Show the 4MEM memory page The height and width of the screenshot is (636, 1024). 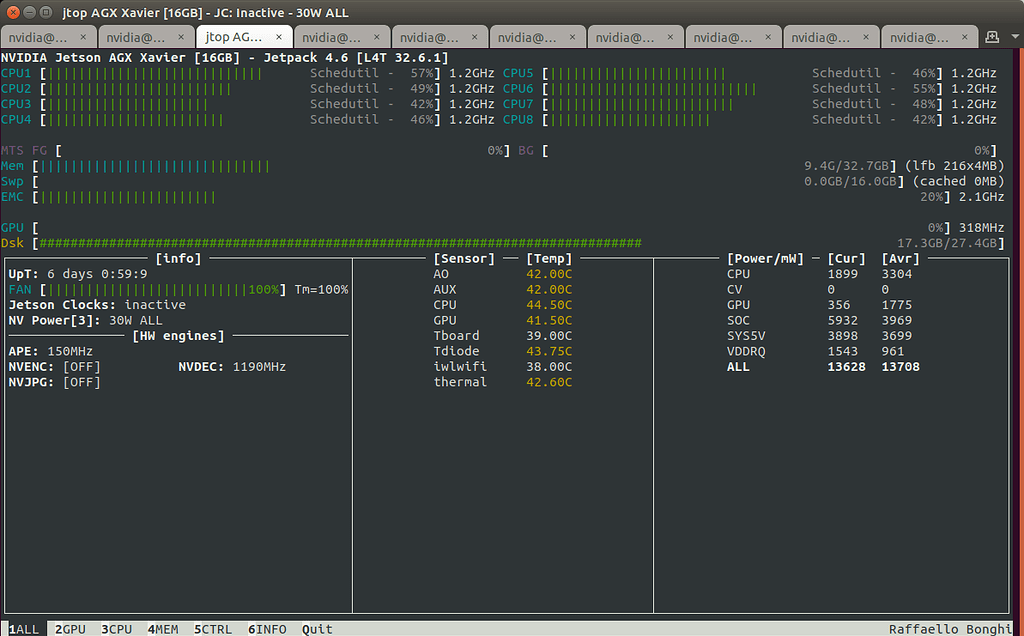point(163,629)
